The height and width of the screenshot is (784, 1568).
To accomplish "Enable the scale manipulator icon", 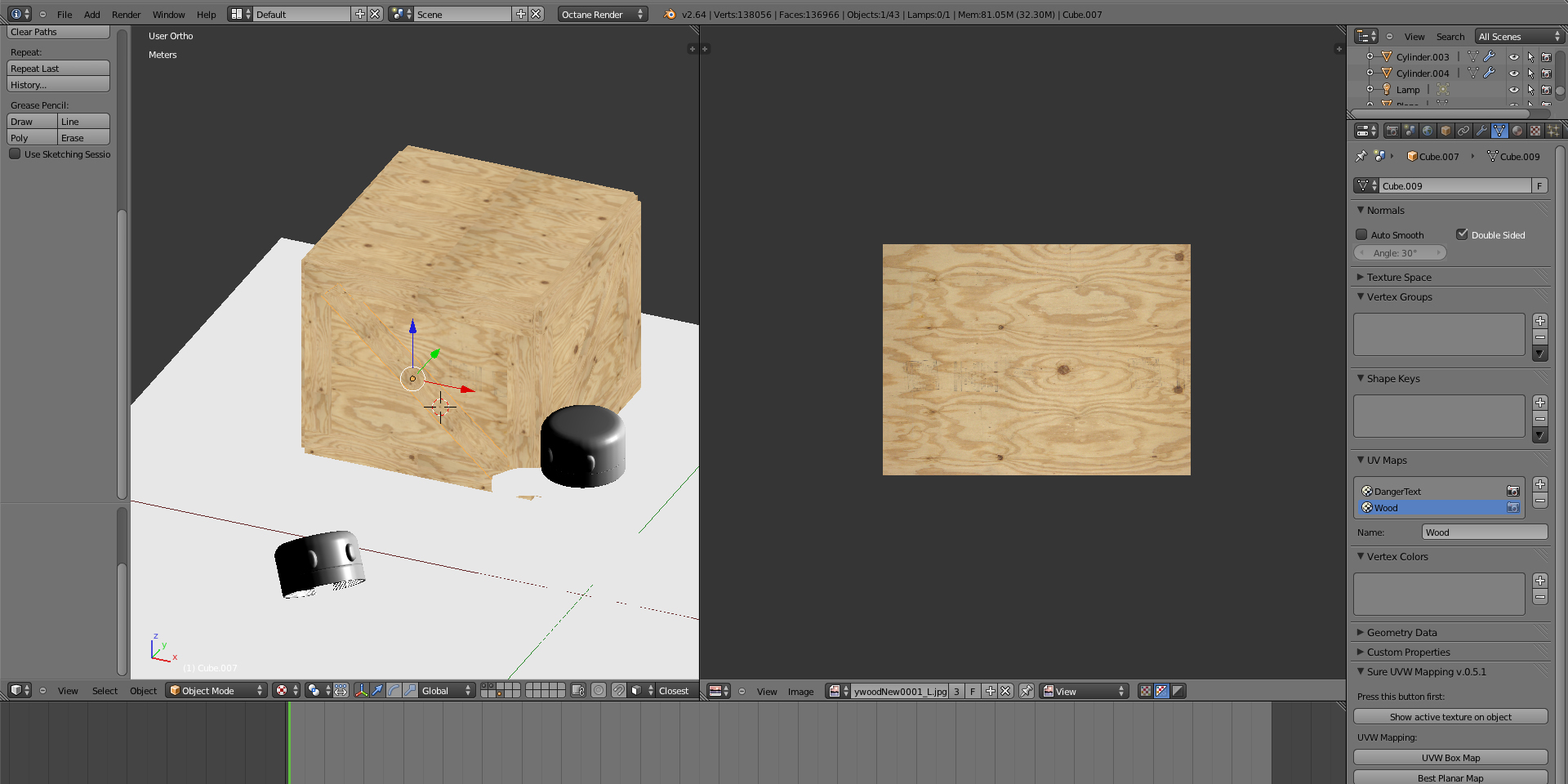I will pos(410,690).
